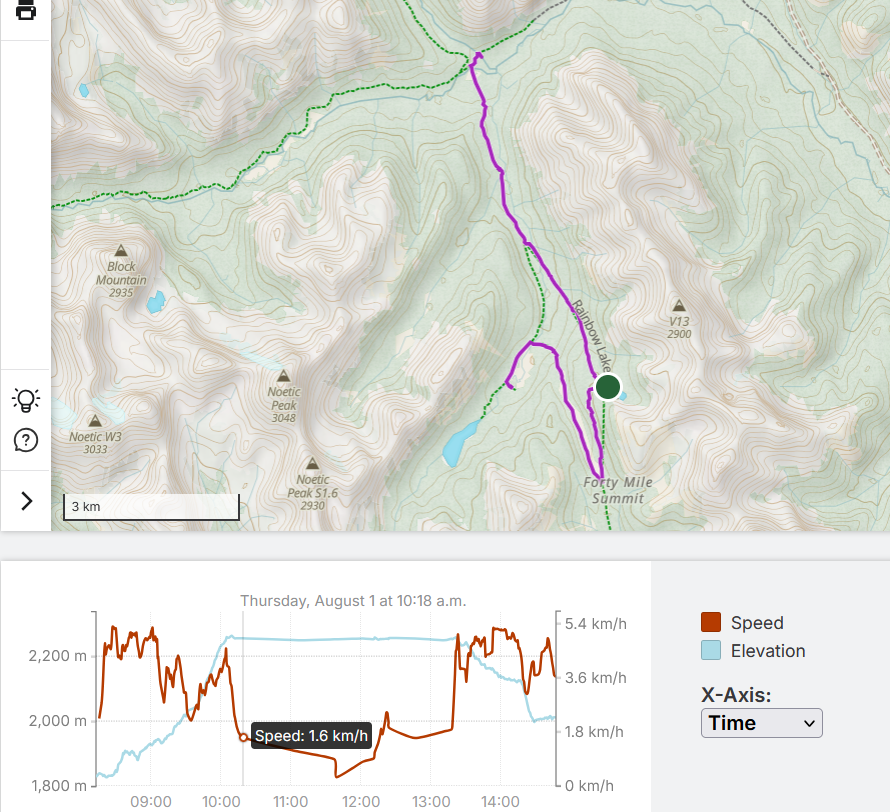This screenshot has width=890, height=812.
Task: Toggle the Elevation series color swatch
Action: coord(711,651)
